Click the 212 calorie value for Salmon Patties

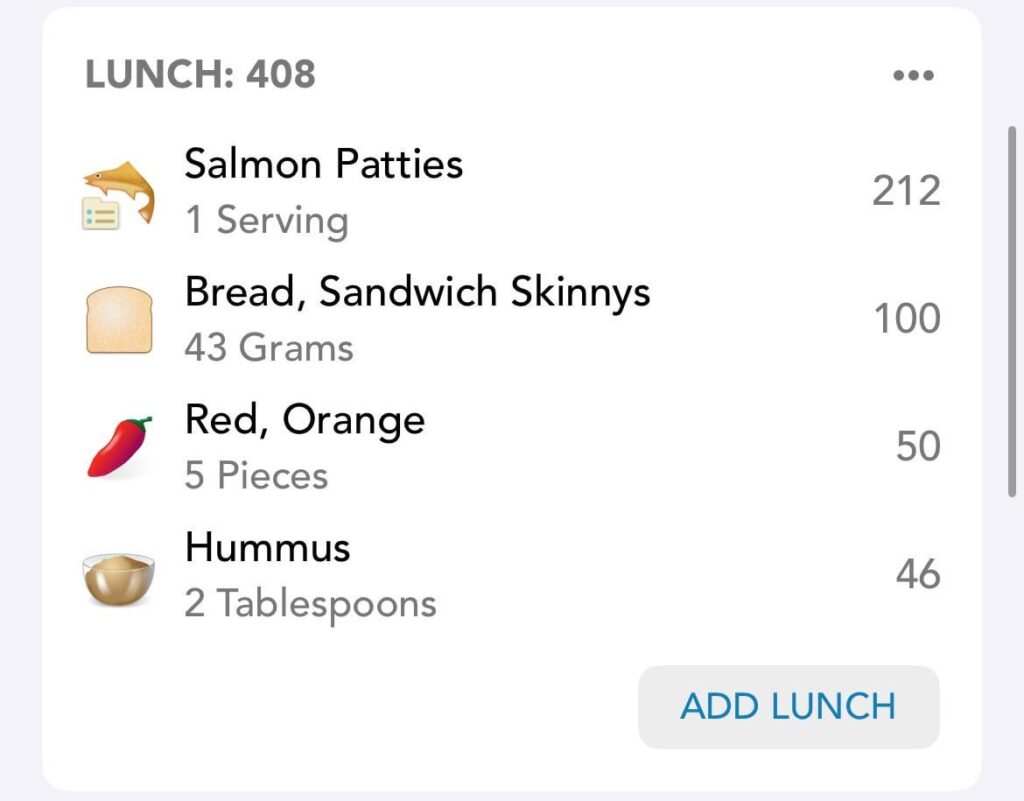point(906,190)
